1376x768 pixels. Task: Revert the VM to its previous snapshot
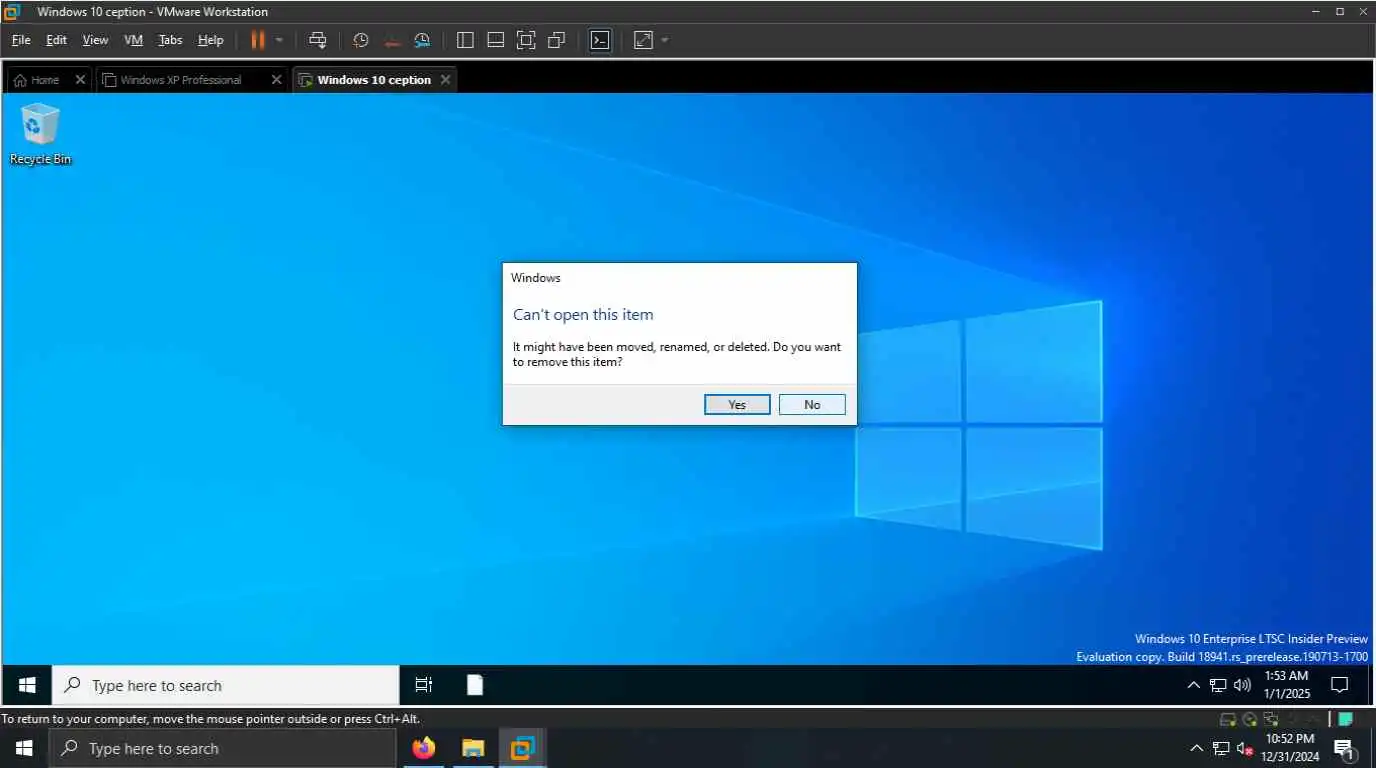(x=392, y=40)
